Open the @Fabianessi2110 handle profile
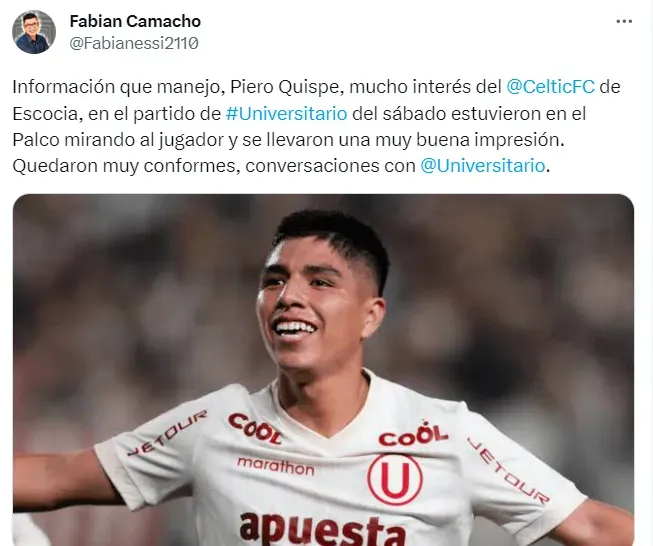Viewport: 653px width, 546px height. 134,43
